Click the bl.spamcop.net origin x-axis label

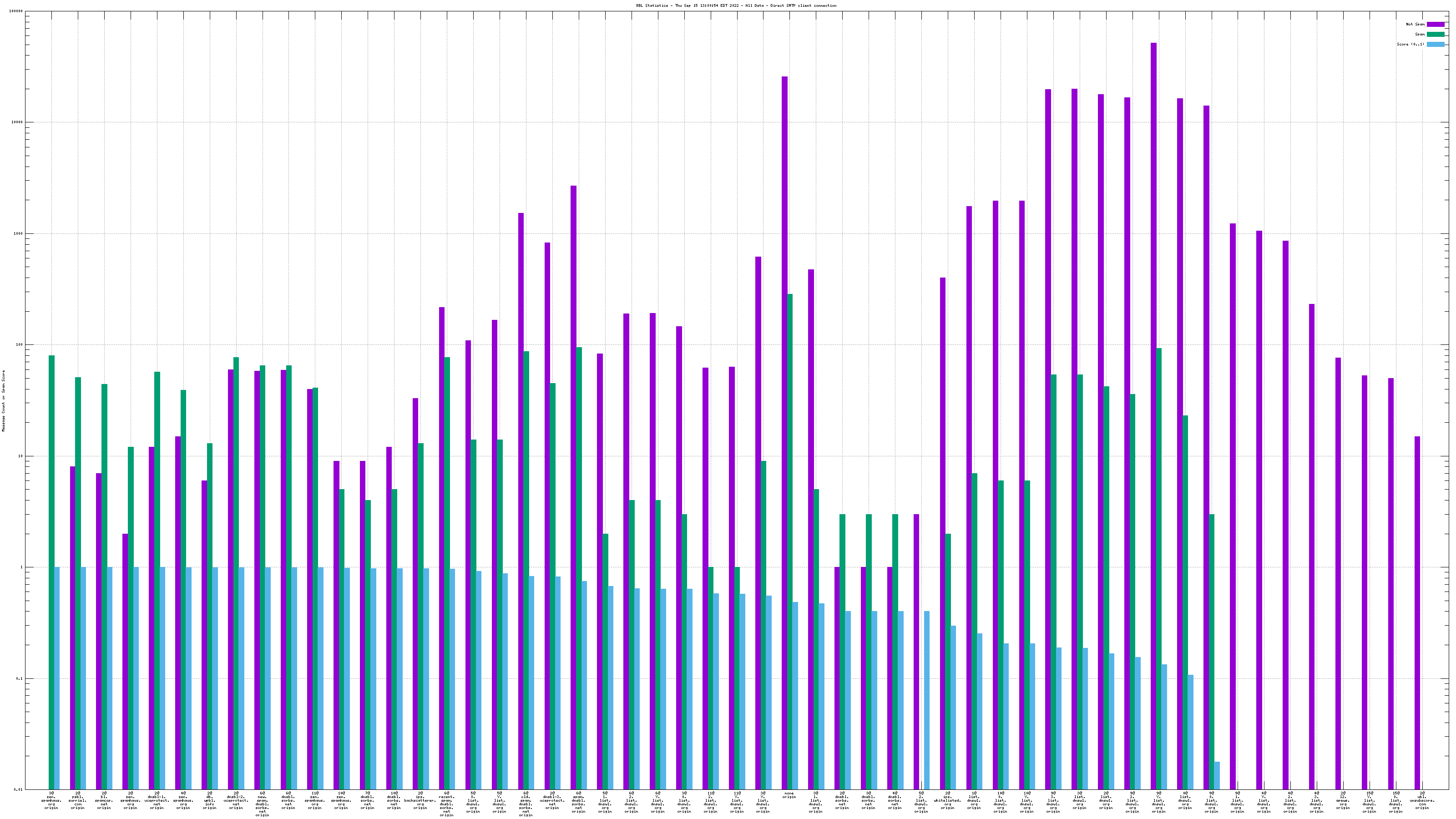pos(104,800)
